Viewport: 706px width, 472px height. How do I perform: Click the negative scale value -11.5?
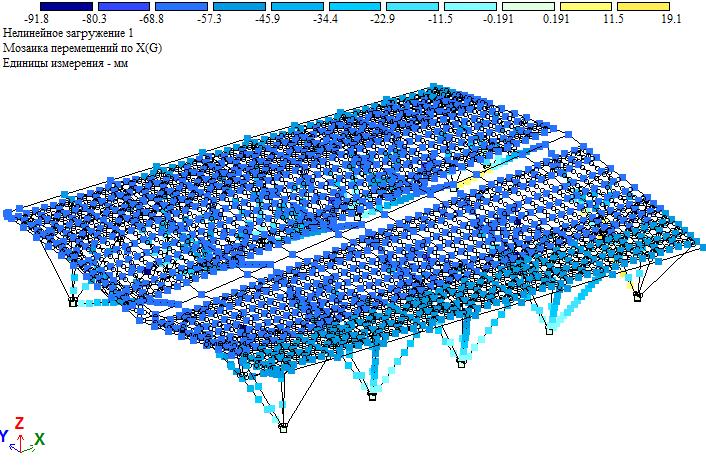tap(440, 19)
